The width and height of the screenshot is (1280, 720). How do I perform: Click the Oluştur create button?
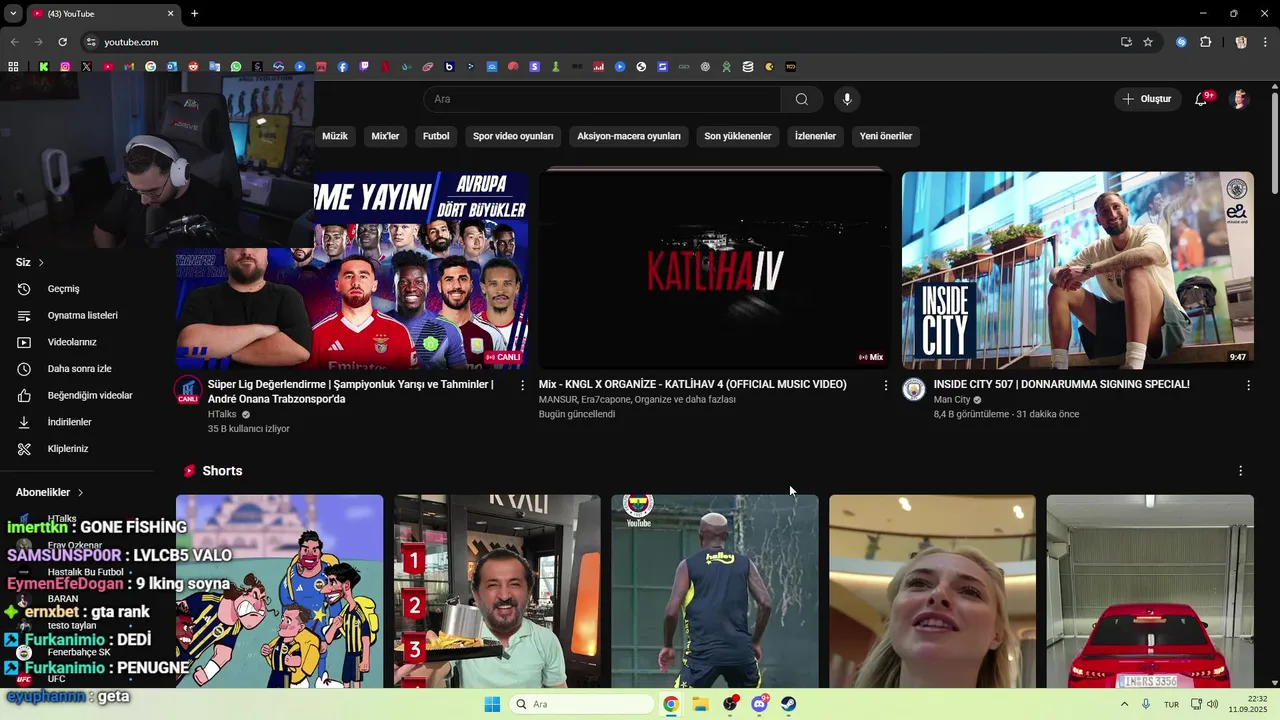1146,99
